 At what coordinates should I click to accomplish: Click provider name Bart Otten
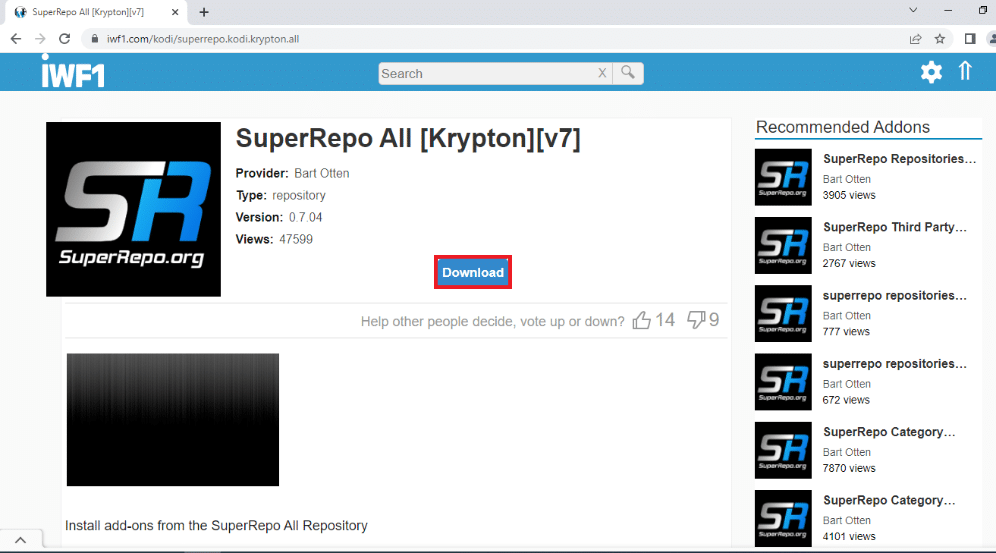(321, 173)
